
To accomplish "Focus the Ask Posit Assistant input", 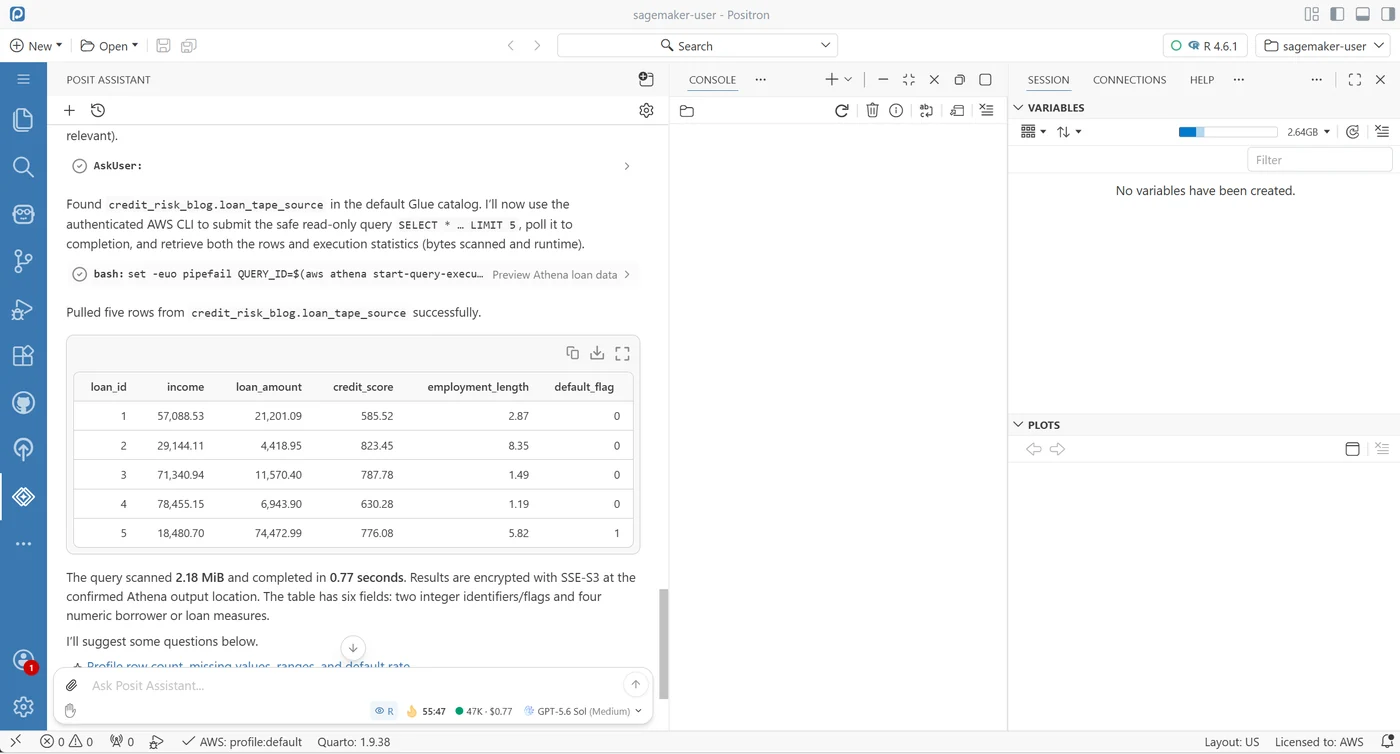I will tap(350, 685).
